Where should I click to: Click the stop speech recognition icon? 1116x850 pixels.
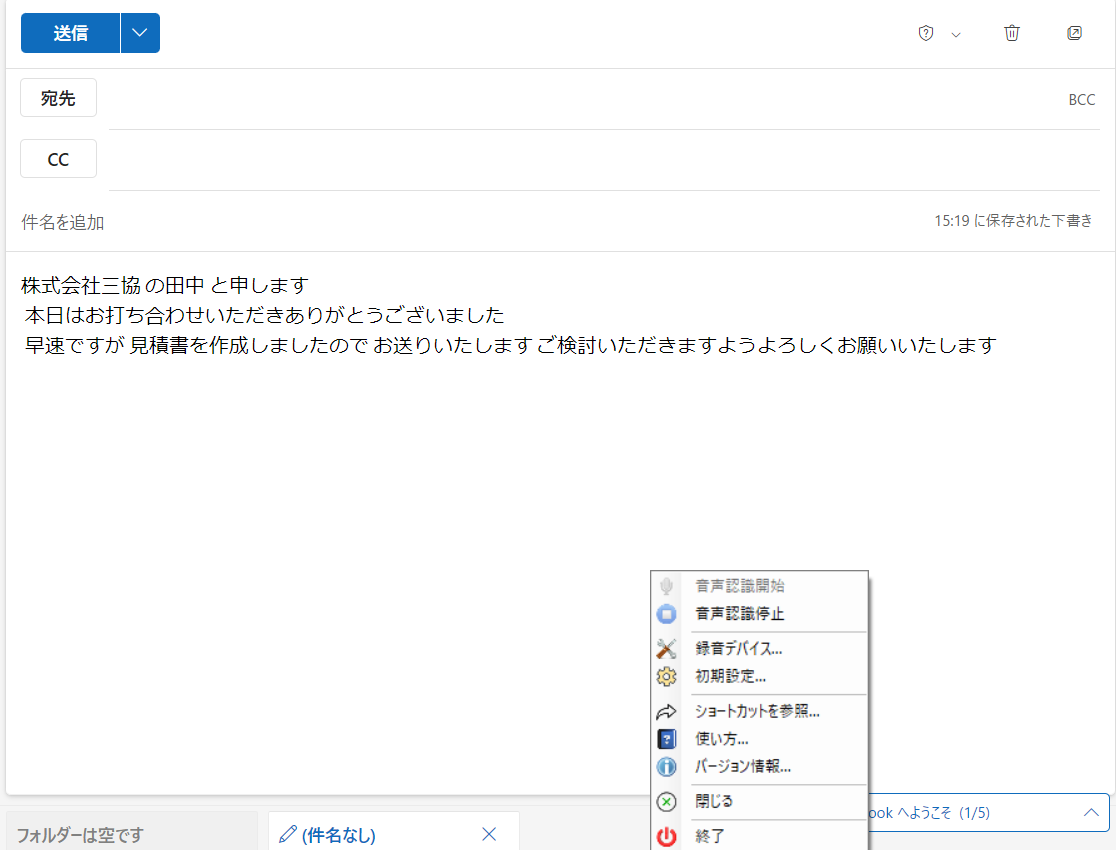[666, 614]
